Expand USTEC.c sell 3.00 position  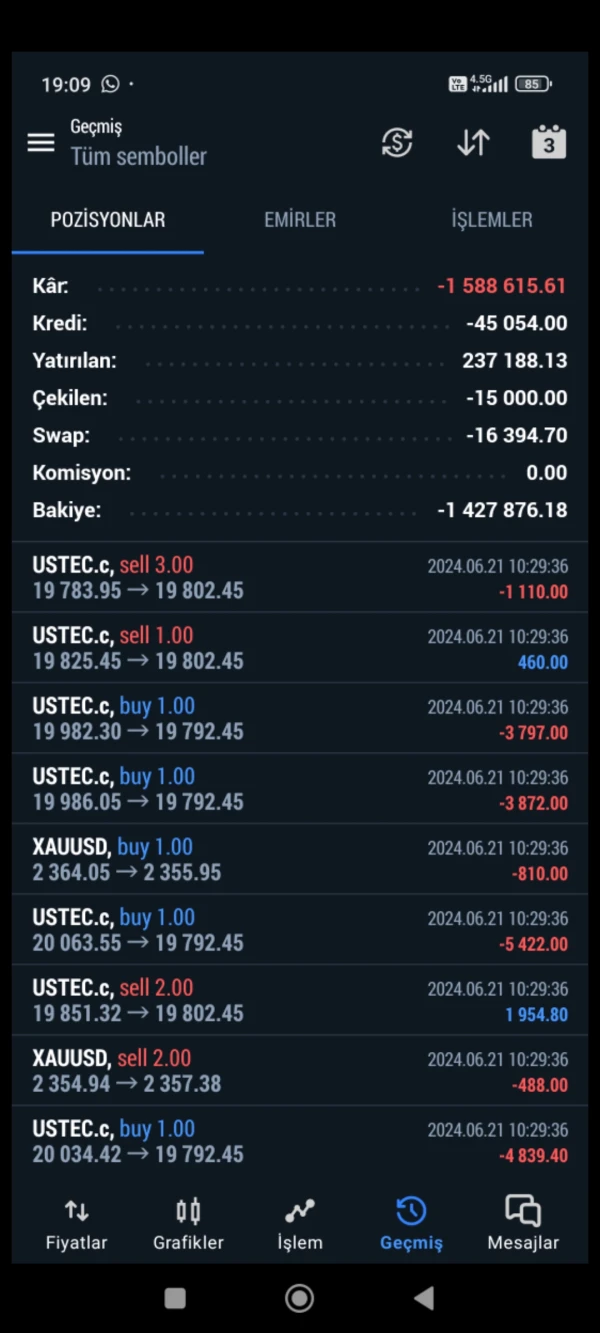coord(300,578)
